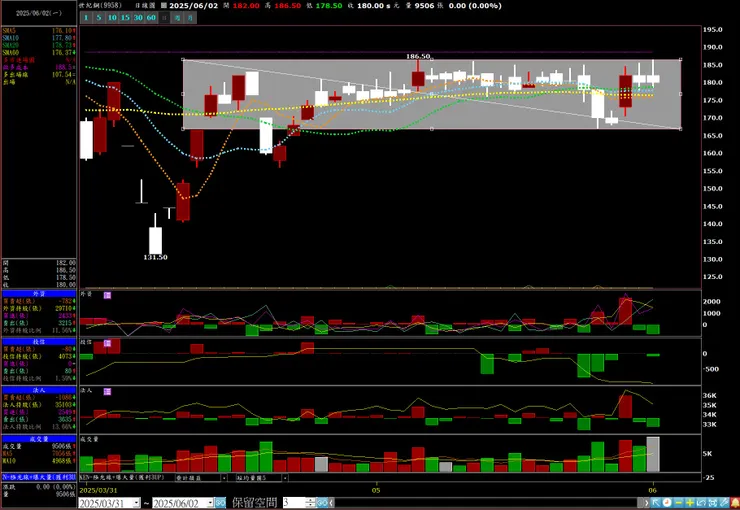Click the gray rectangle bottom-center handle

432,128
